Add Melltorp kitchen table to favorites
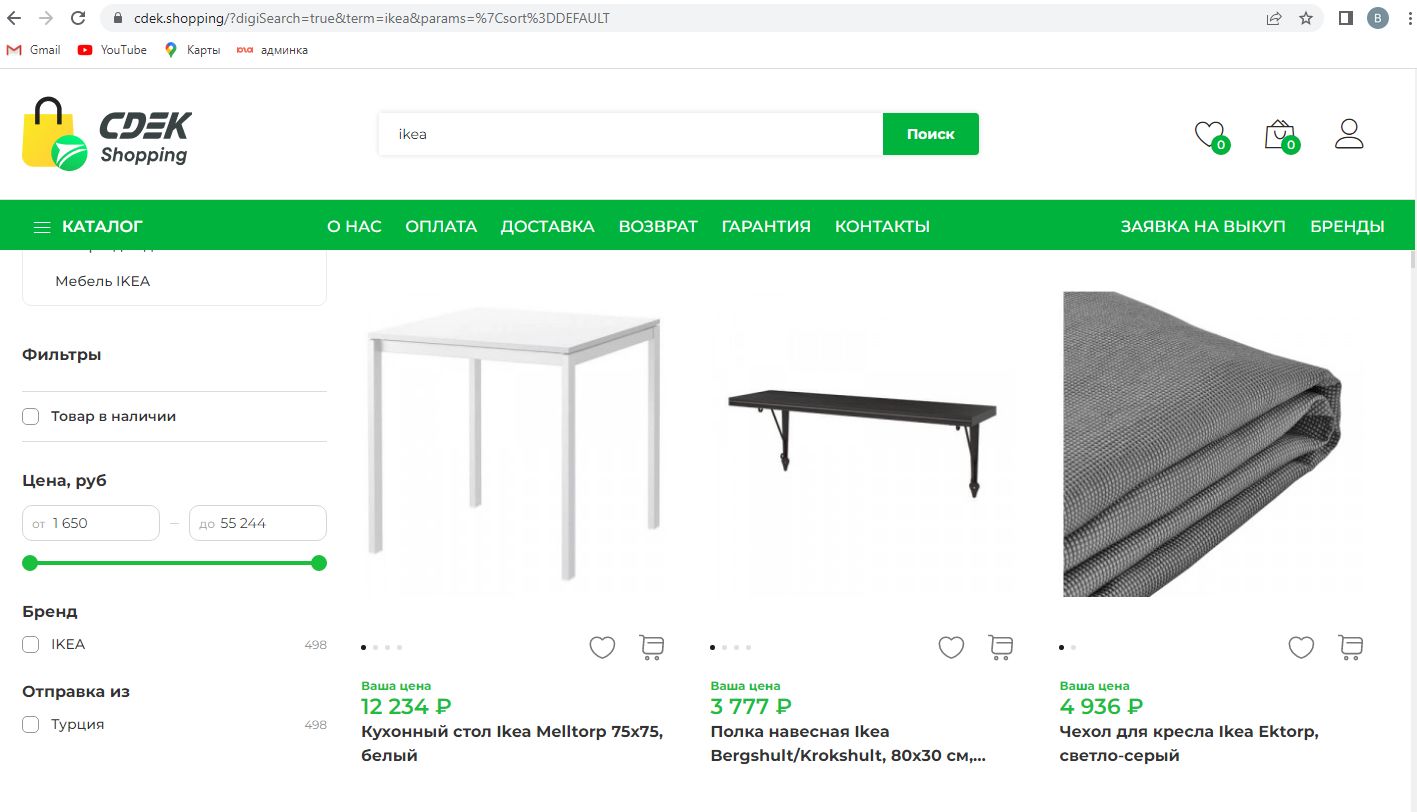The width and height of the screenshot is (1417, 812). click(602, 648)
